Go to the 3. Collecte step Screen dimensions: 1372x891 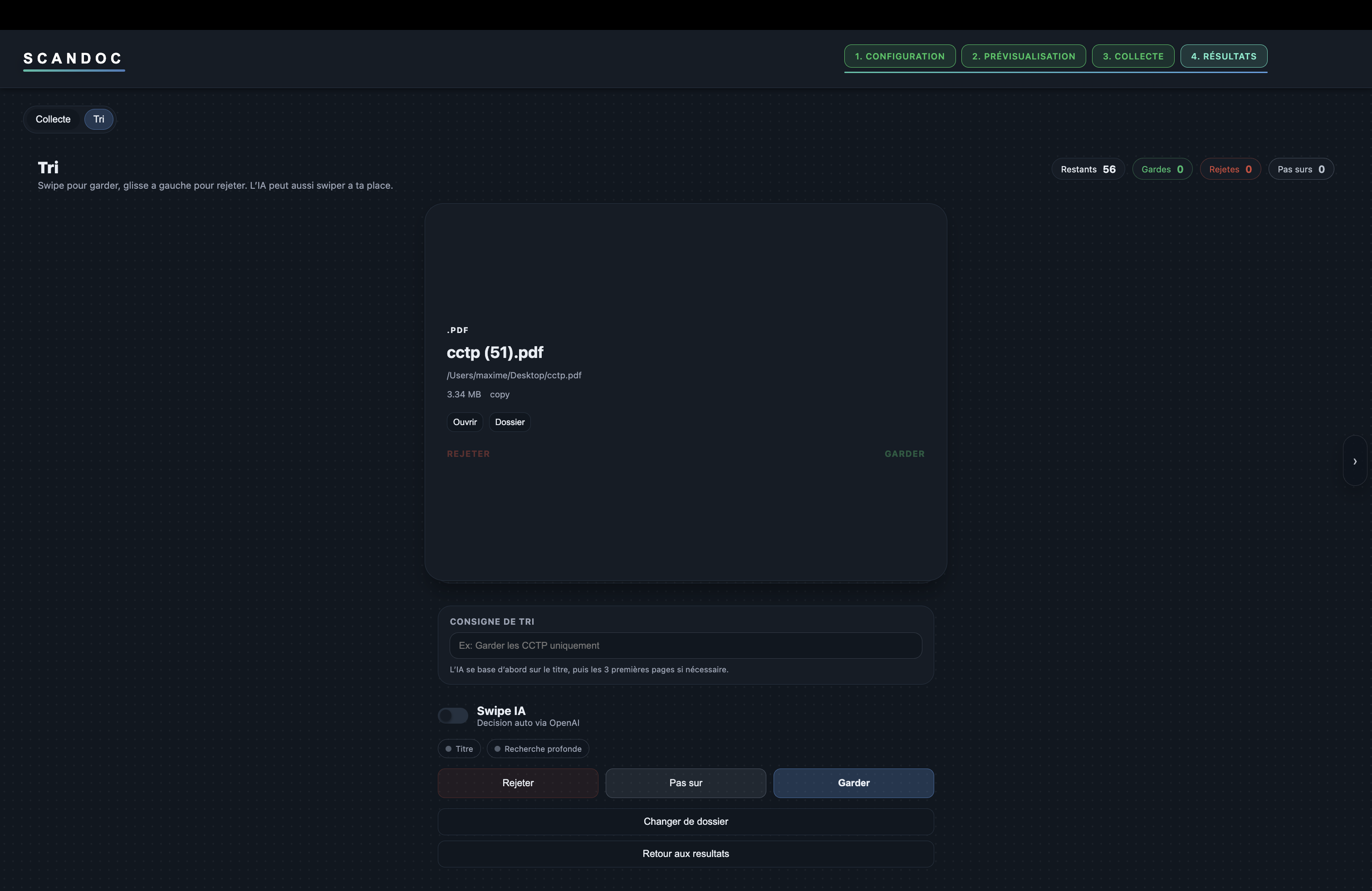pos(1132,56)
